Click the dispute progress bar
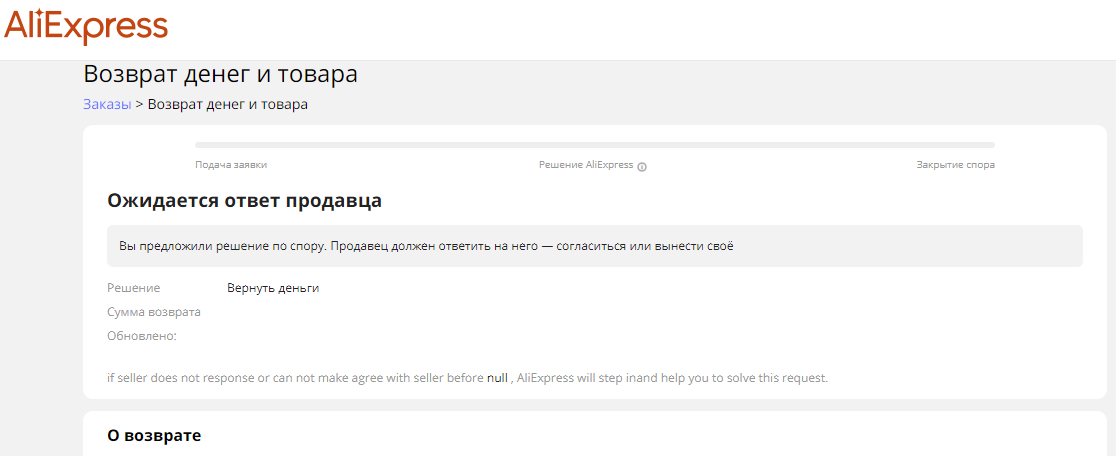Viewport: 1116px width, 456px height. [x=594, y=145]
